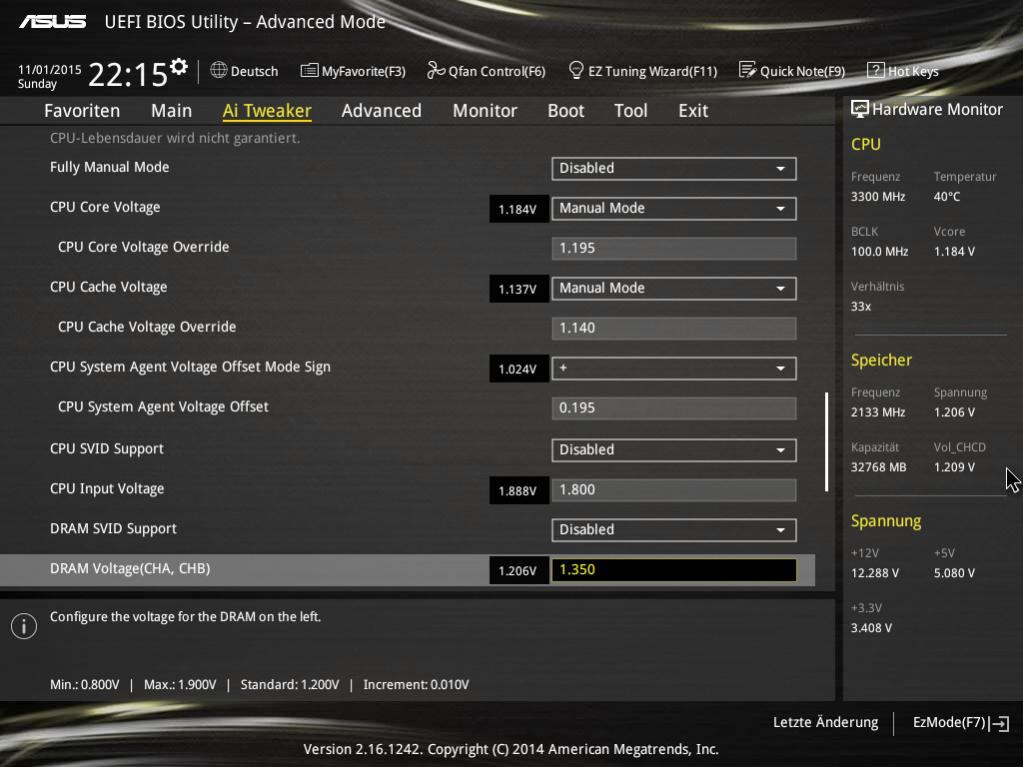The width and height of the screenshot is (1023, 767).
Task: Click the 1.137V cache voltage readout
Action: tap(518, 289)
